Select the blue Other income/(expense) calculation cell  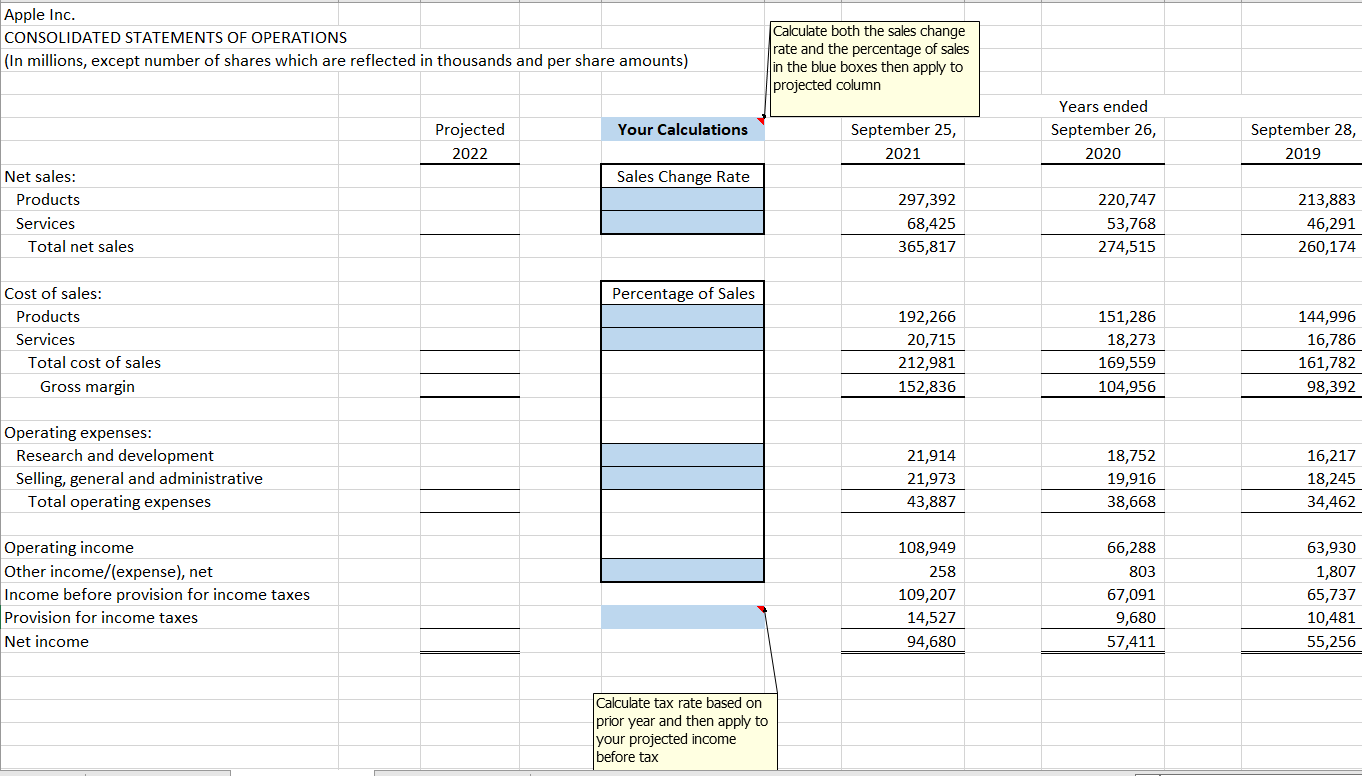coord(682,570)
